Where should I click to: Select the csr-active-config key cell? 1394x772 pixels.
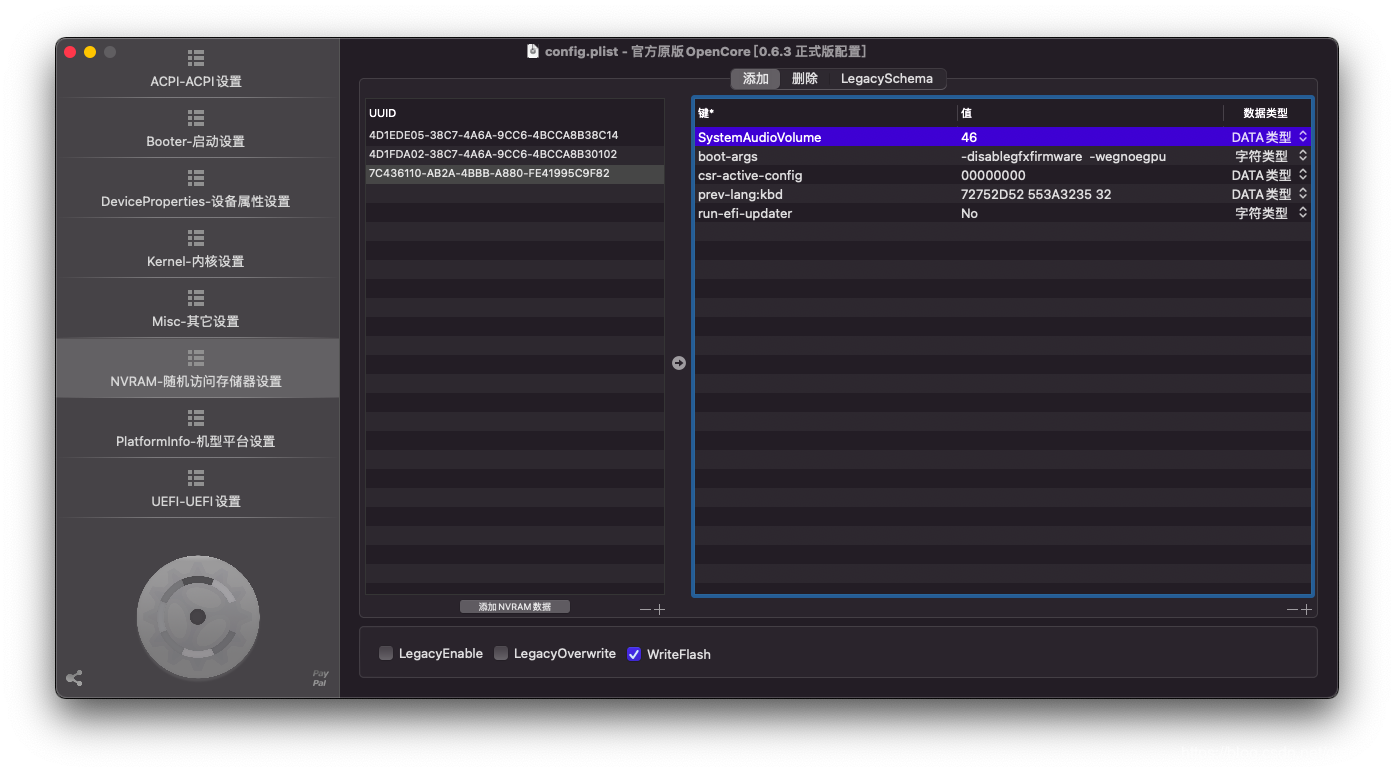tap(825, 175)
